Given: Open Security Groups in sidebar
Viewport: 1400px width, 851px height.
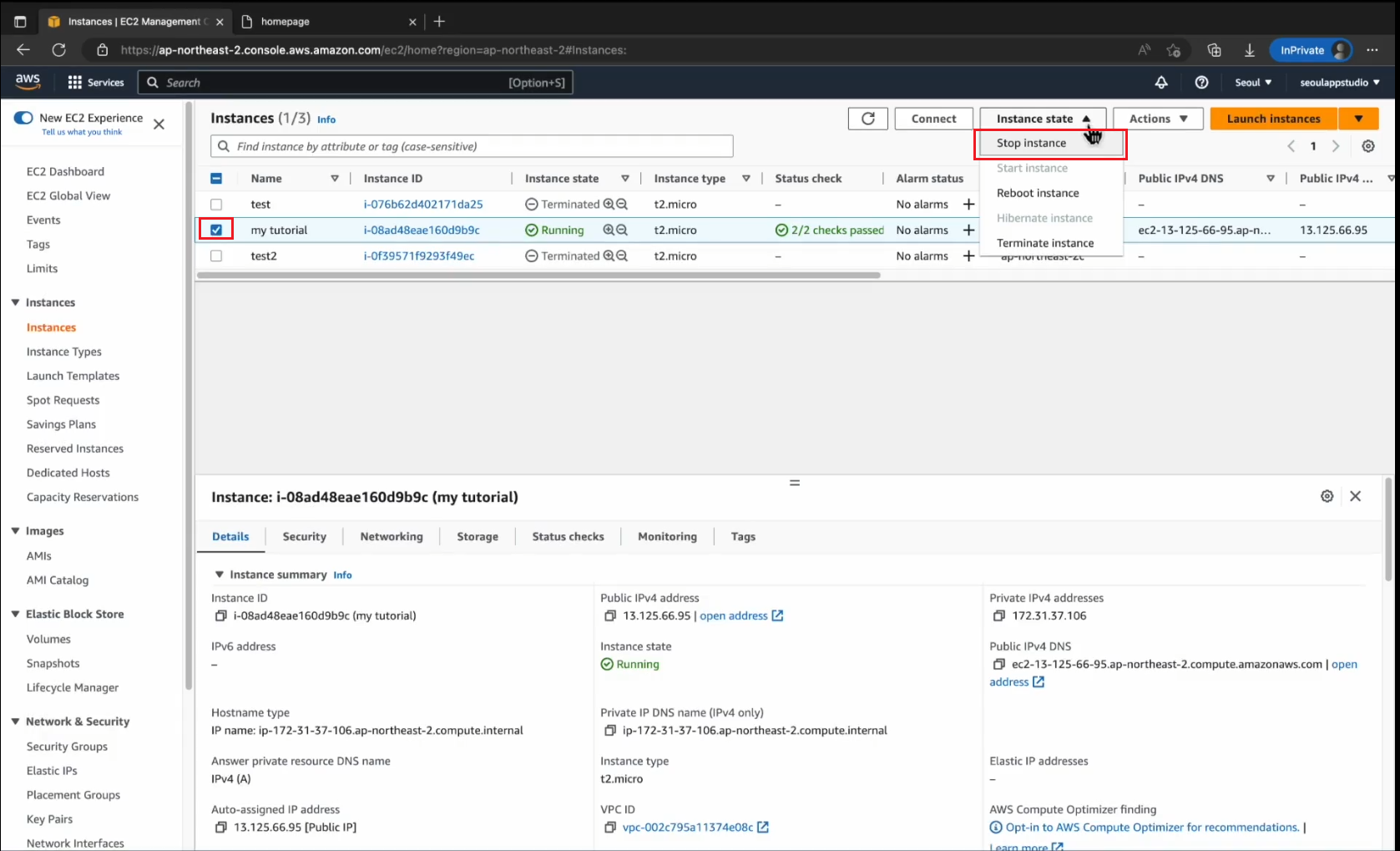Looking at the screenshot, I should tap(67, 747).
